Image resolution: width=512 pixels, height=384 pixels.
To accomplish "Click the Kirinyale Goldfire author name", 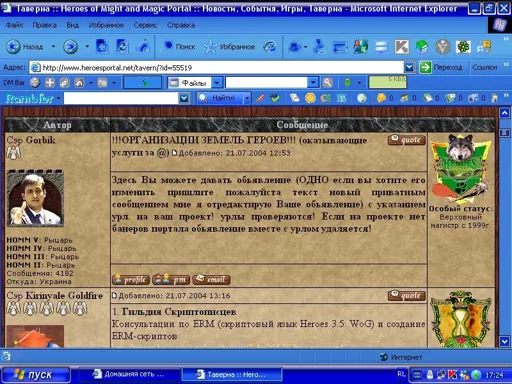I will (64, 295).
